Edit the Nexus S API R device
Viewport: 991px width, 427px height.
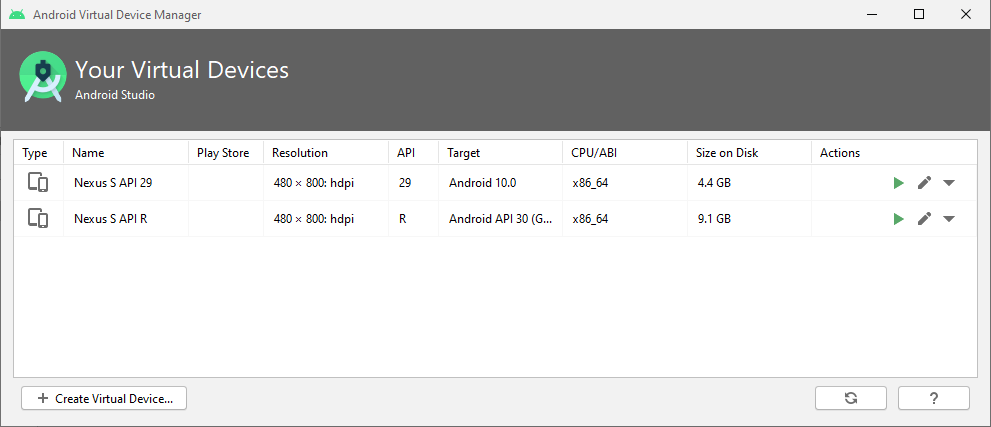[x=924, y=219]
